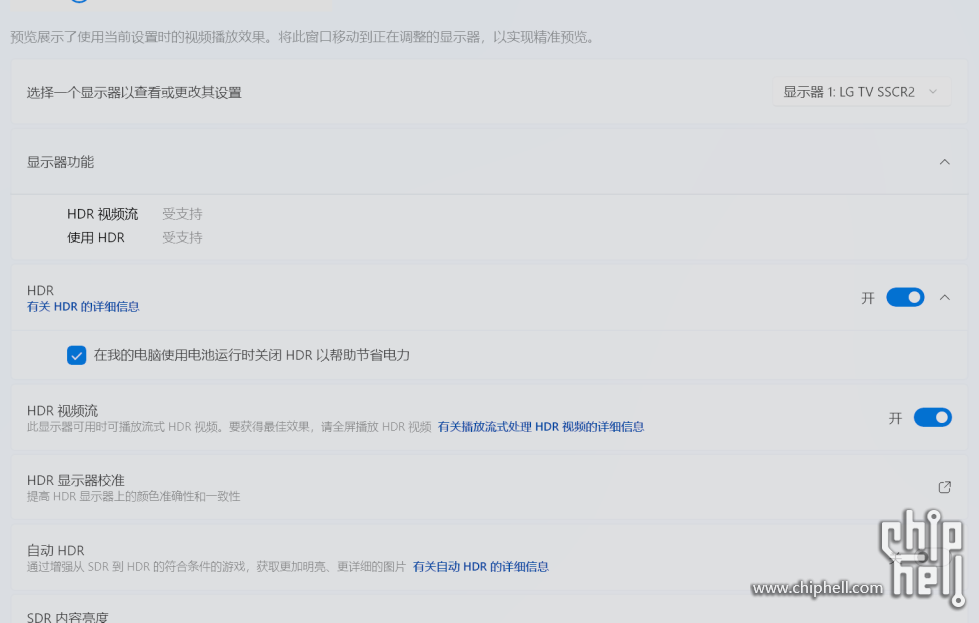This screenshot has height=623, width=979.
Task: Click the 自动 HDR setting title
Action: point(56,551)
